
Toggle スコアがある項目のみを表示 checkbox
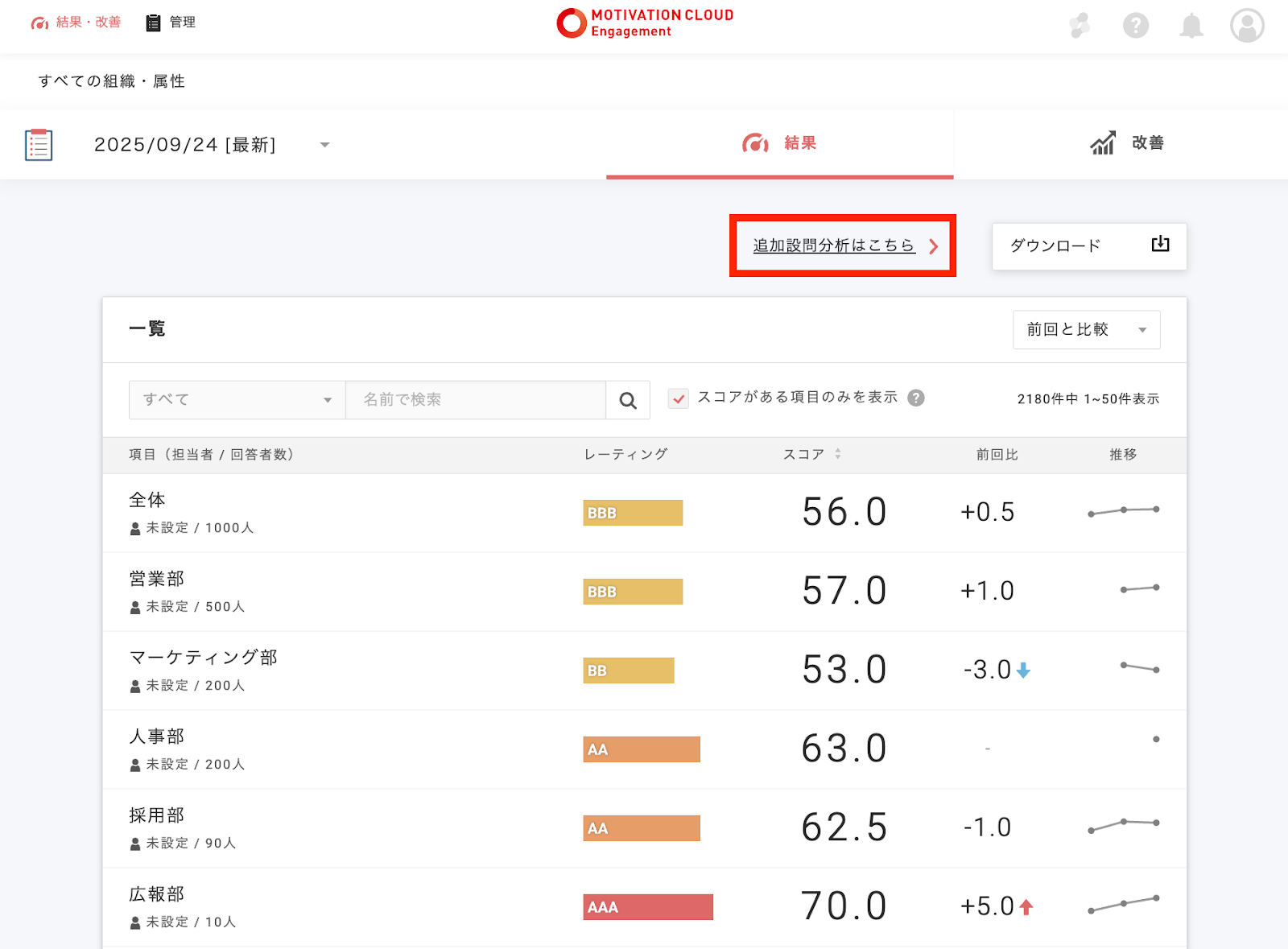[679, 398]
